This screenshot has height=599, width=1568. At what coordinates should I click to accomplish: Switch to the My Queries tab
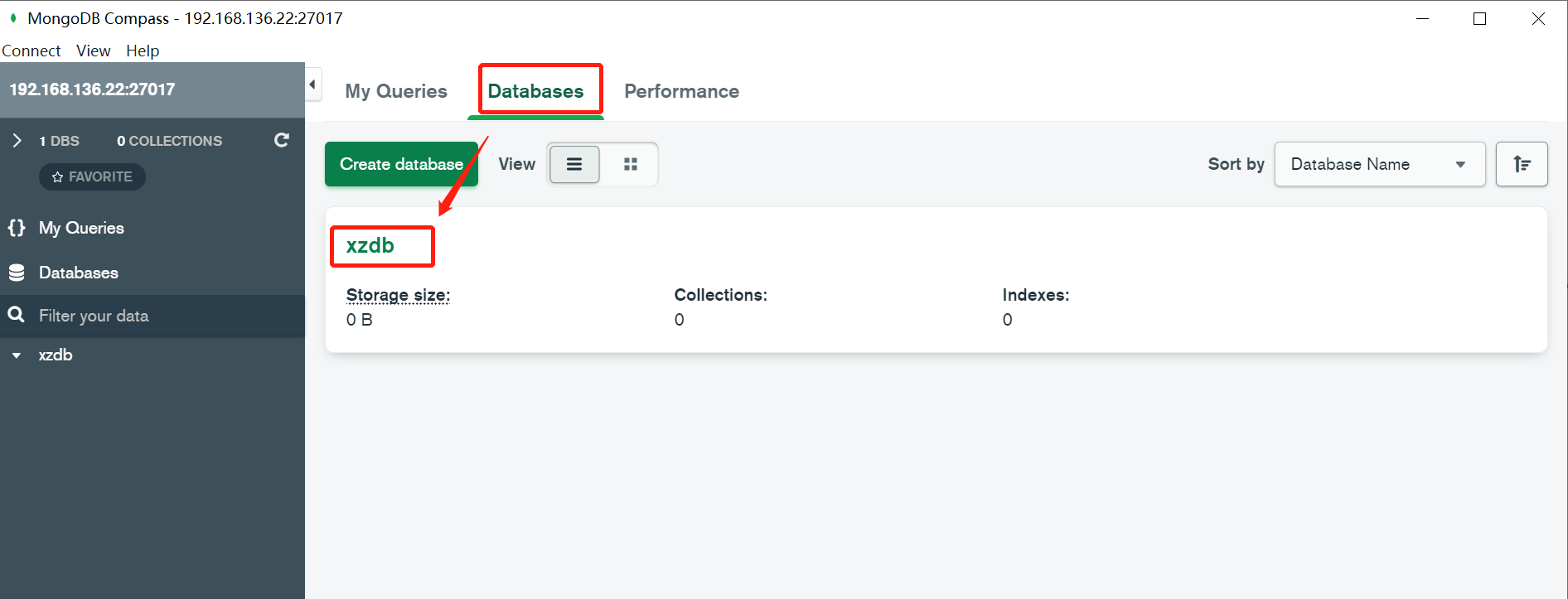(x=396, y=91)
